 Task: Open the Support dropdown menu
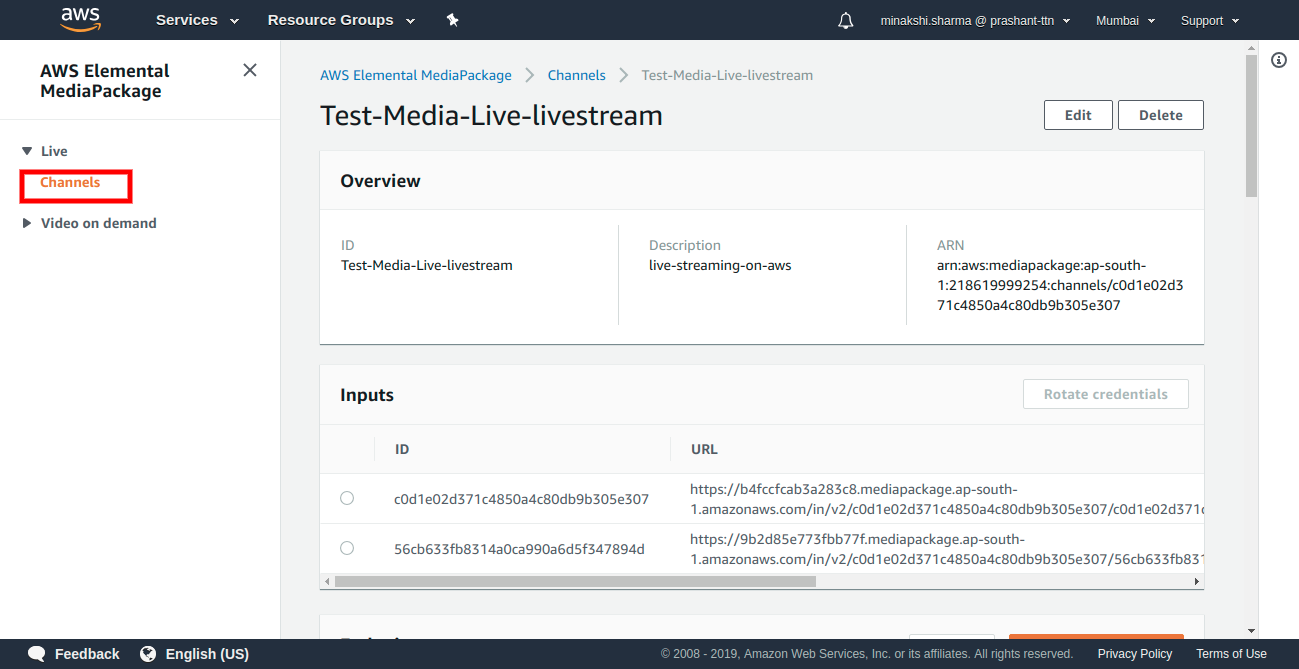point(1210,20)
